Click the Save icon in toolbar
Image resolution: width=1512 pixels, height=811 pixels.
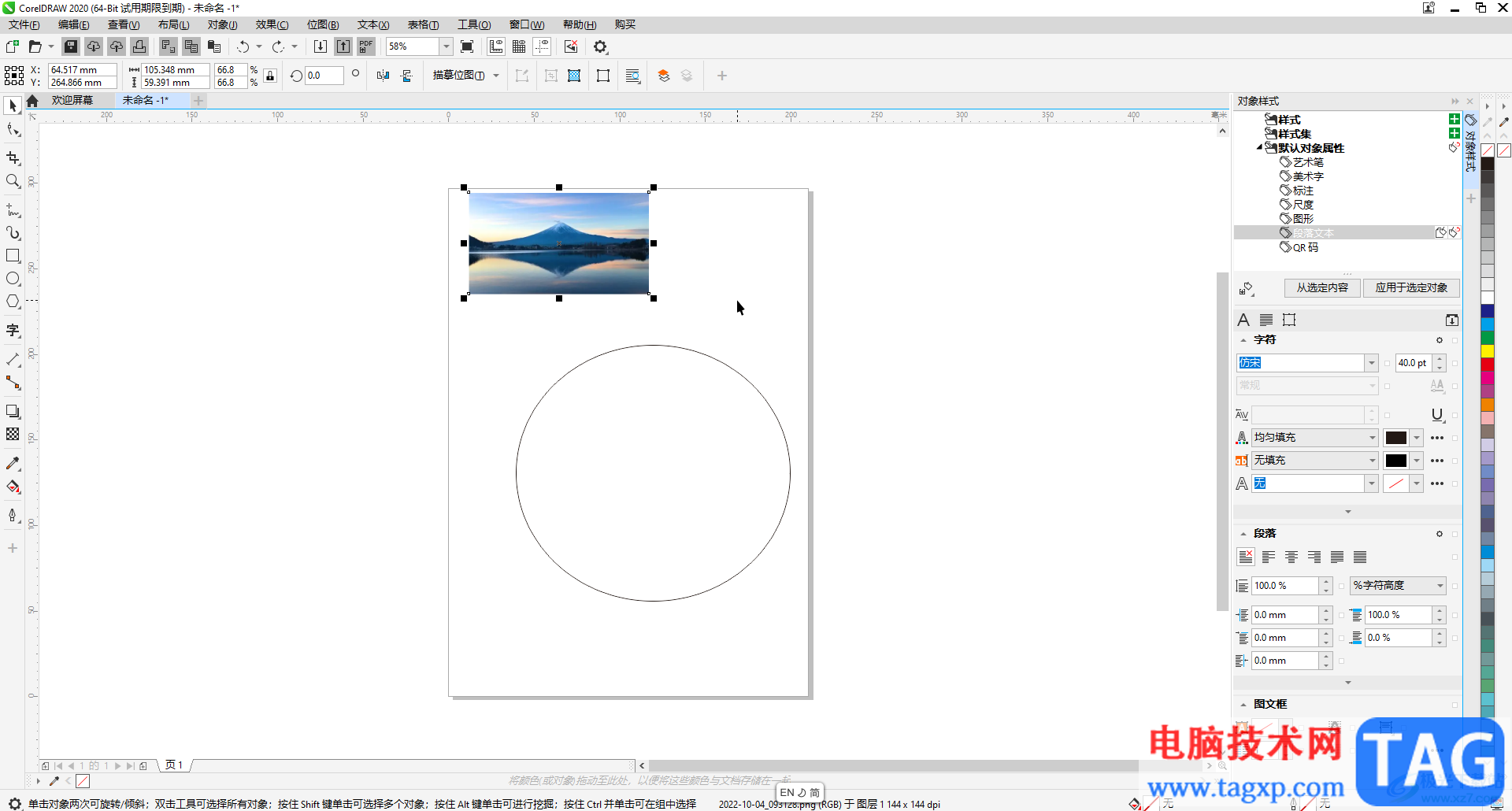[x=71, y=46]
